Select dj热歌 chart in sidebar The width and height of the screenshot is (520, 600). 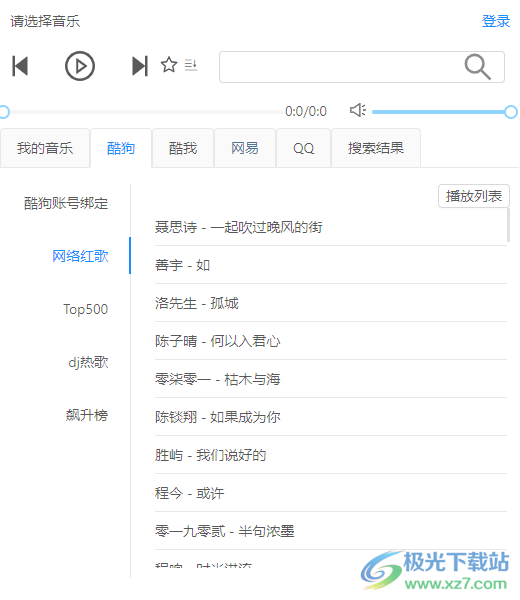[x=88, y=362]
